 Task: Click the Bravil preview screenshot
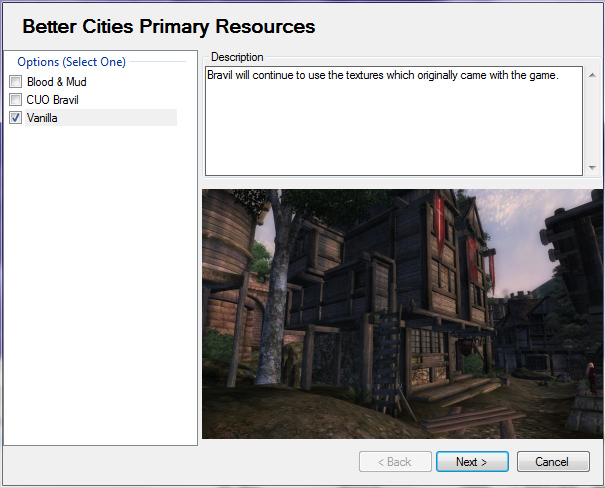402,314
